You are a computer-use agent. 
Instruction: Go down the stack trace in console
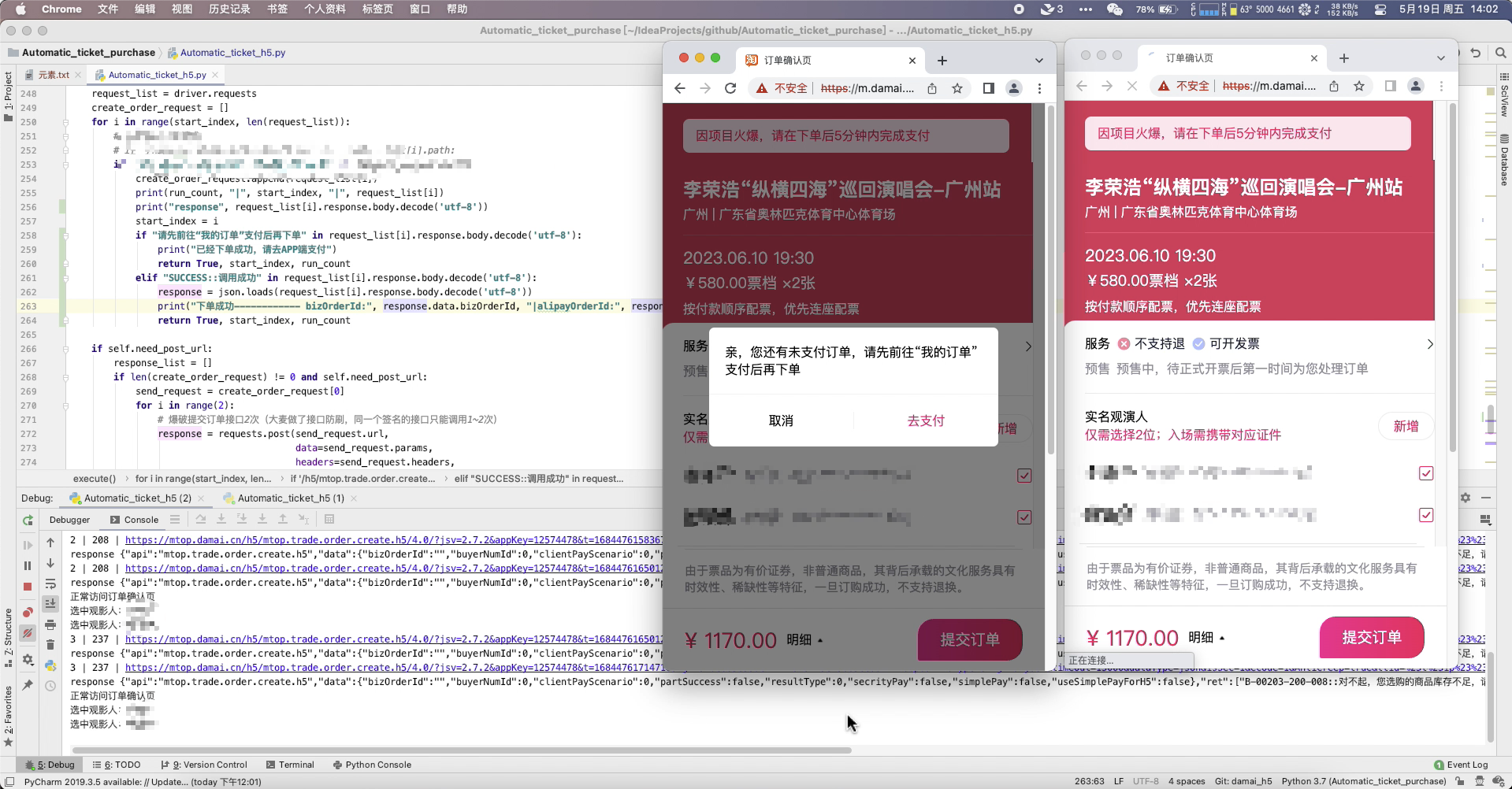[x=50, y=563]
